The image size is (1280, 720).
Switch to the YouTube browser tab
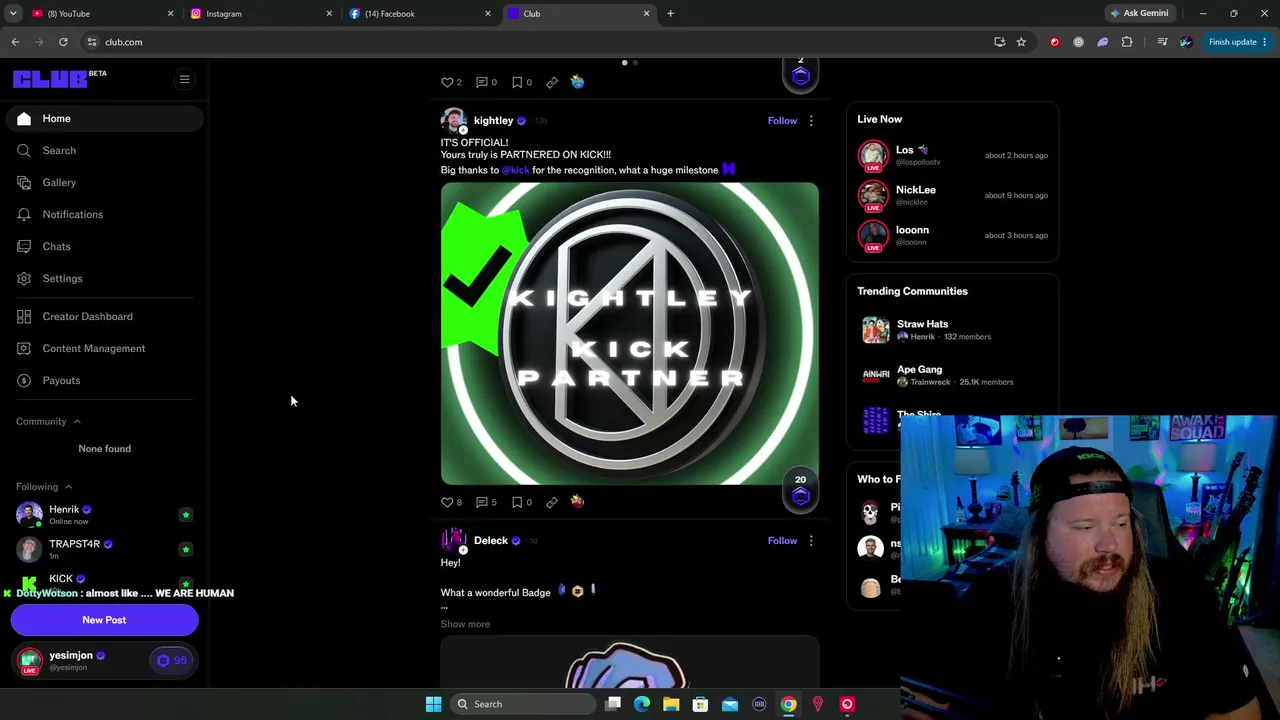(100, 13)
